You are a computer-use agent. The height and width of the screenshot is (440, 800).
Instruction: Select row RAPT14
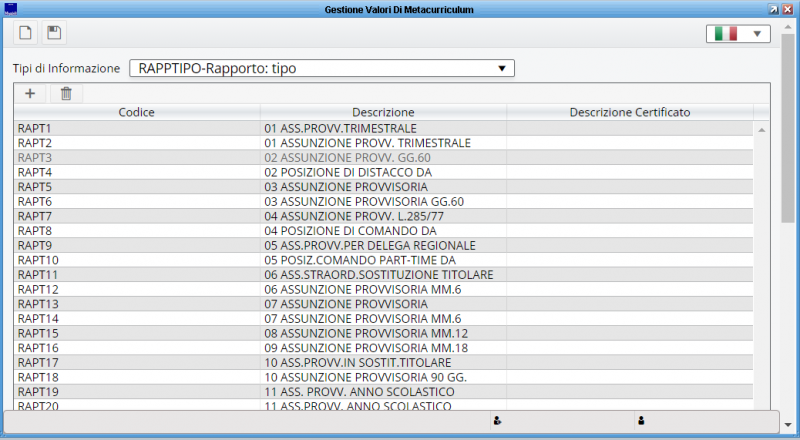tap(384, 319)
